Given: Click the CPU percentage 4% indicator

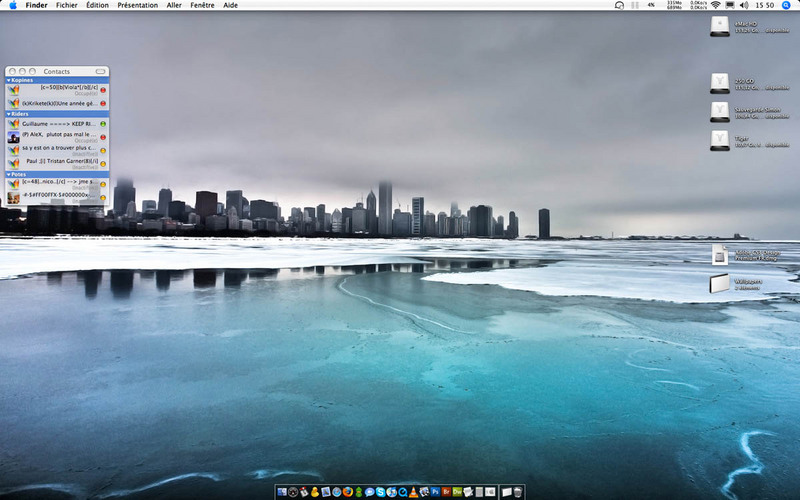Looking at the screenshot, I should pyautogui.click(x=651, y=5).
